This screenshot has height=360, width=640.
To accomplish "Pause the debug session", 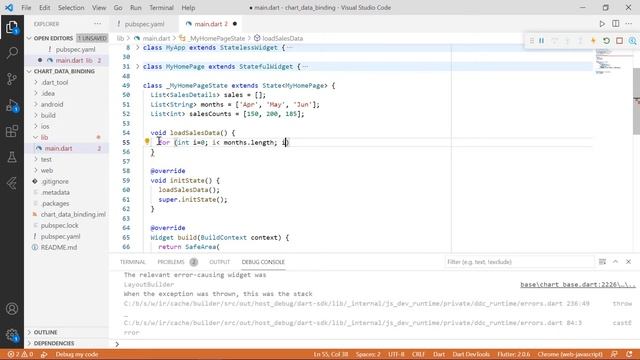I will [542, 41].
